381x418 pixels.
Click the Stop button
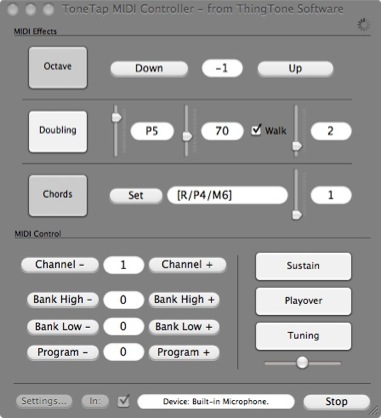point(337,402)
